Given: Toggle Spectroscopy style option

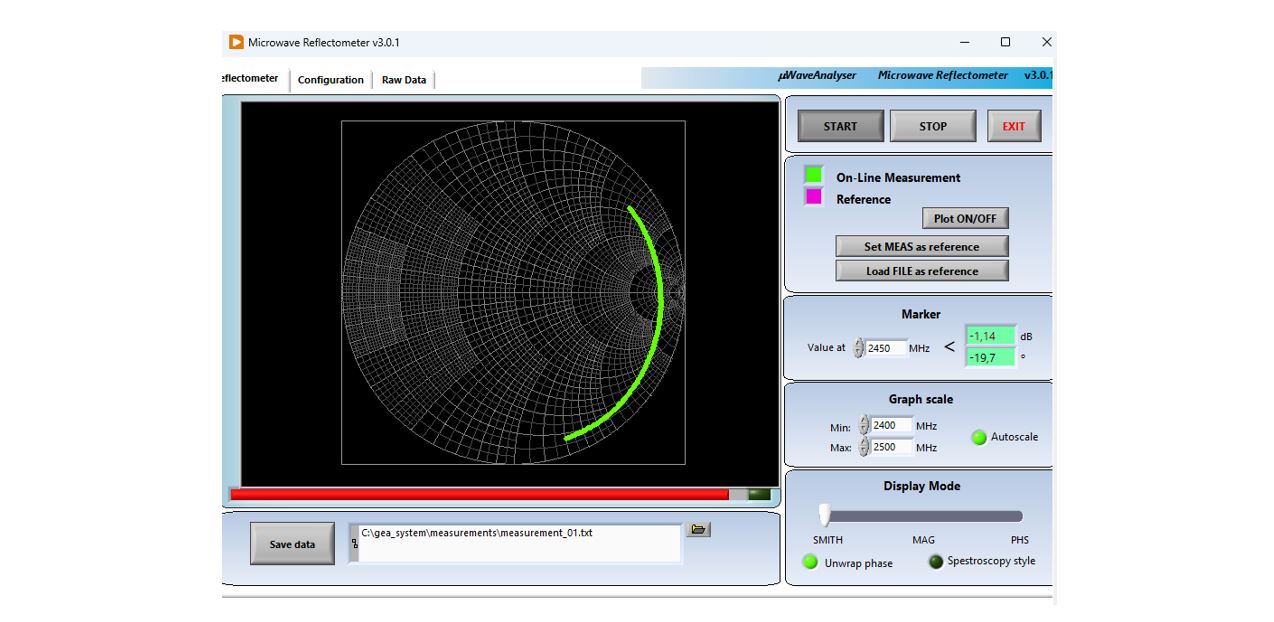Looking at the screenshot, I should pyautogui.click(x=935, y=562).
